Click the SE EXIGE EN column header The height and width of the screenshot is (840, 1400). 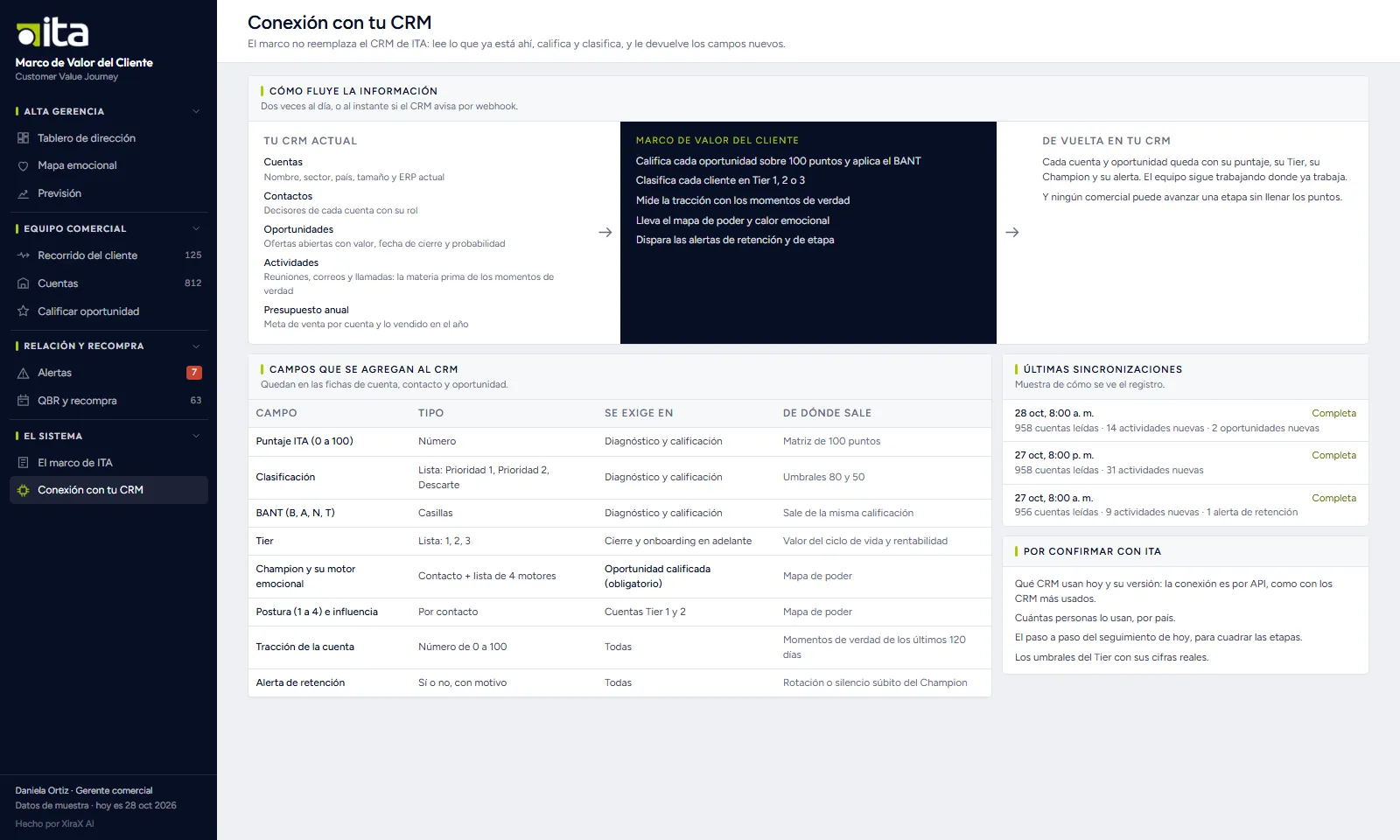[x=639, y=413]
